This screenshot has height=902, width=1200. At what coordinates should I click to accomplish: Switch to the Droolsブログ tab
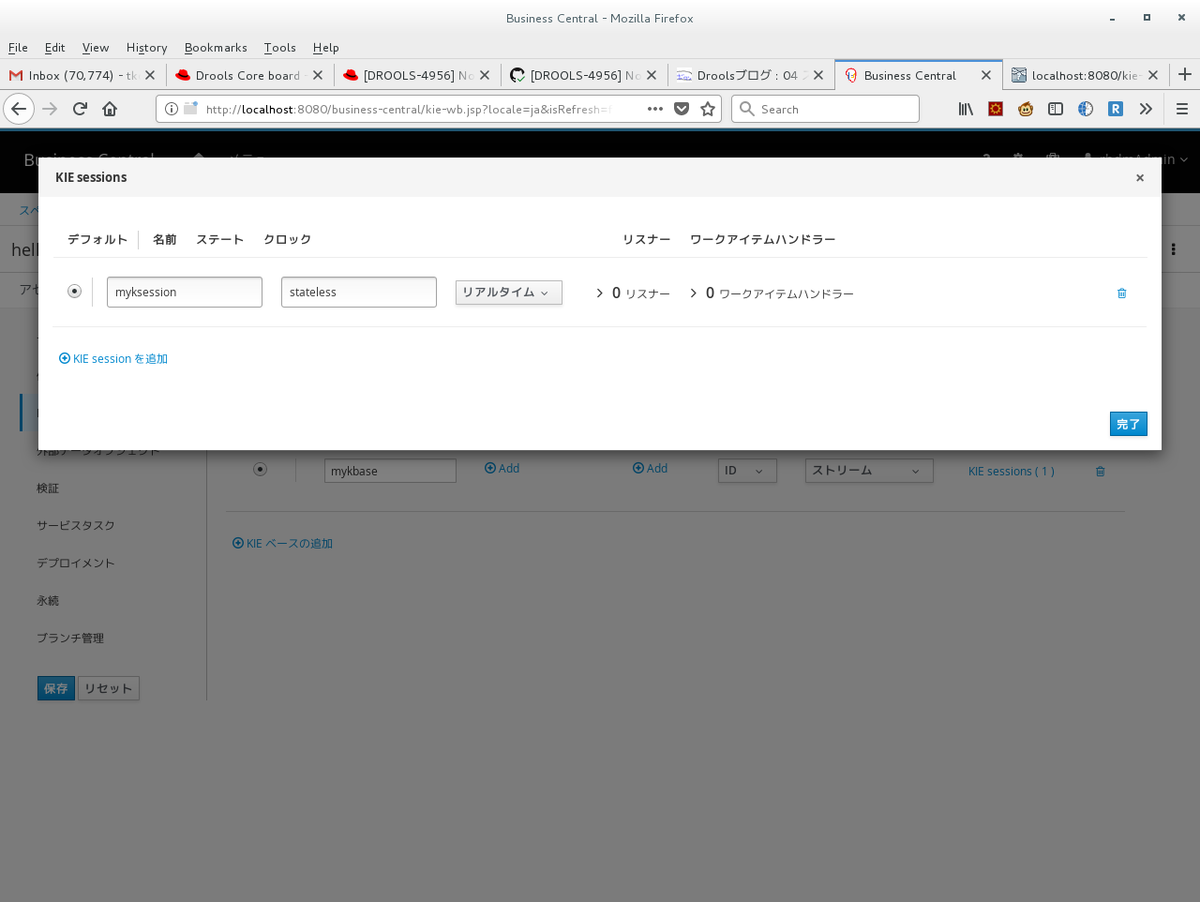(750, 75)
